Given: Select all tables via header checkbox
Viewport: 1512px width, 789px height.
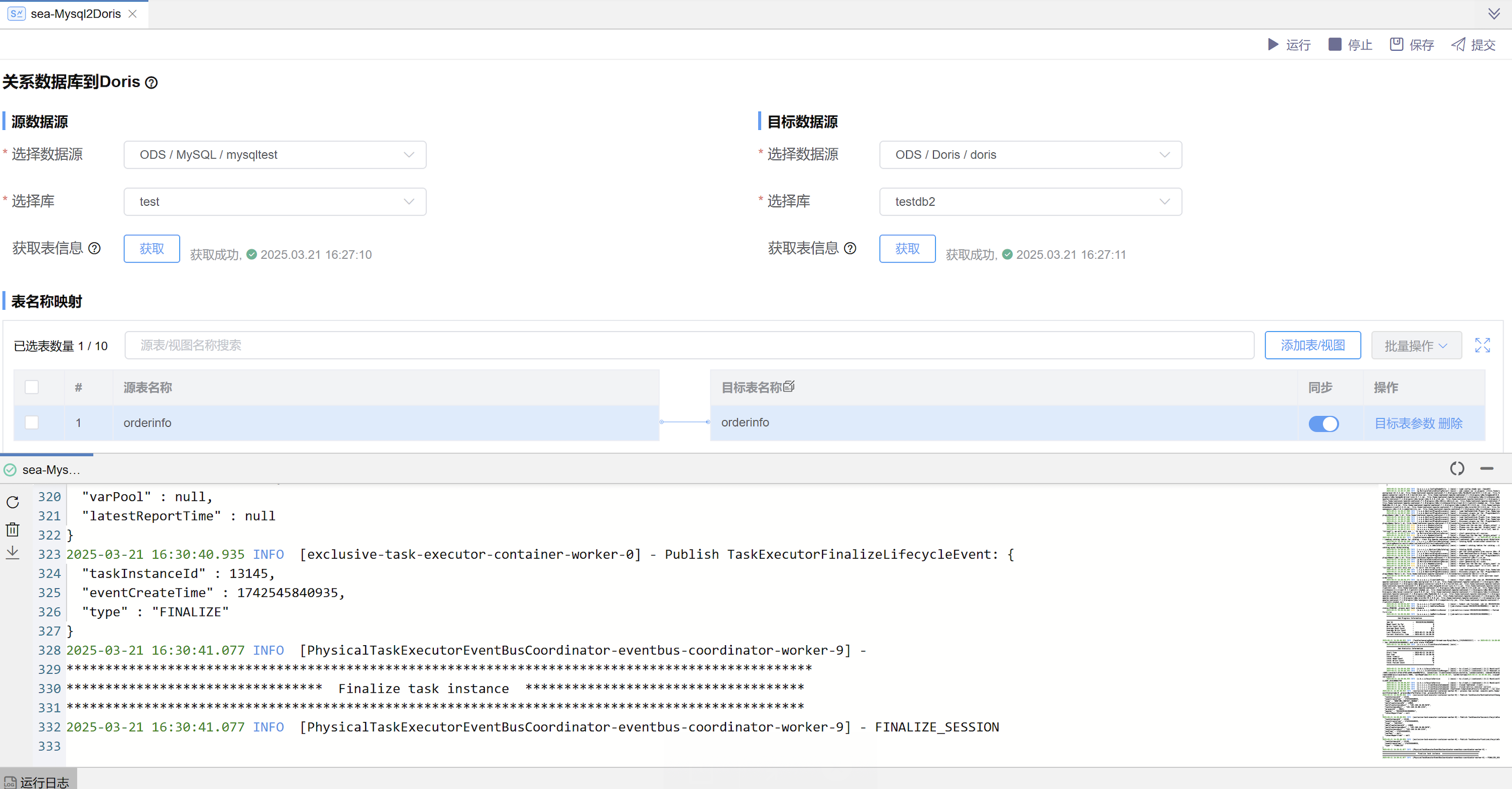Looking at the screenshot, I should click(x=32, y=387).
